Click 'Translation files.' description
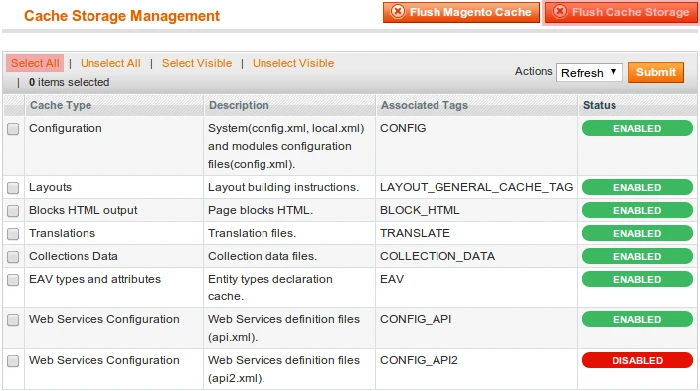Image resolution: width=700 pixels, height=391 pixels. (252, 233)
